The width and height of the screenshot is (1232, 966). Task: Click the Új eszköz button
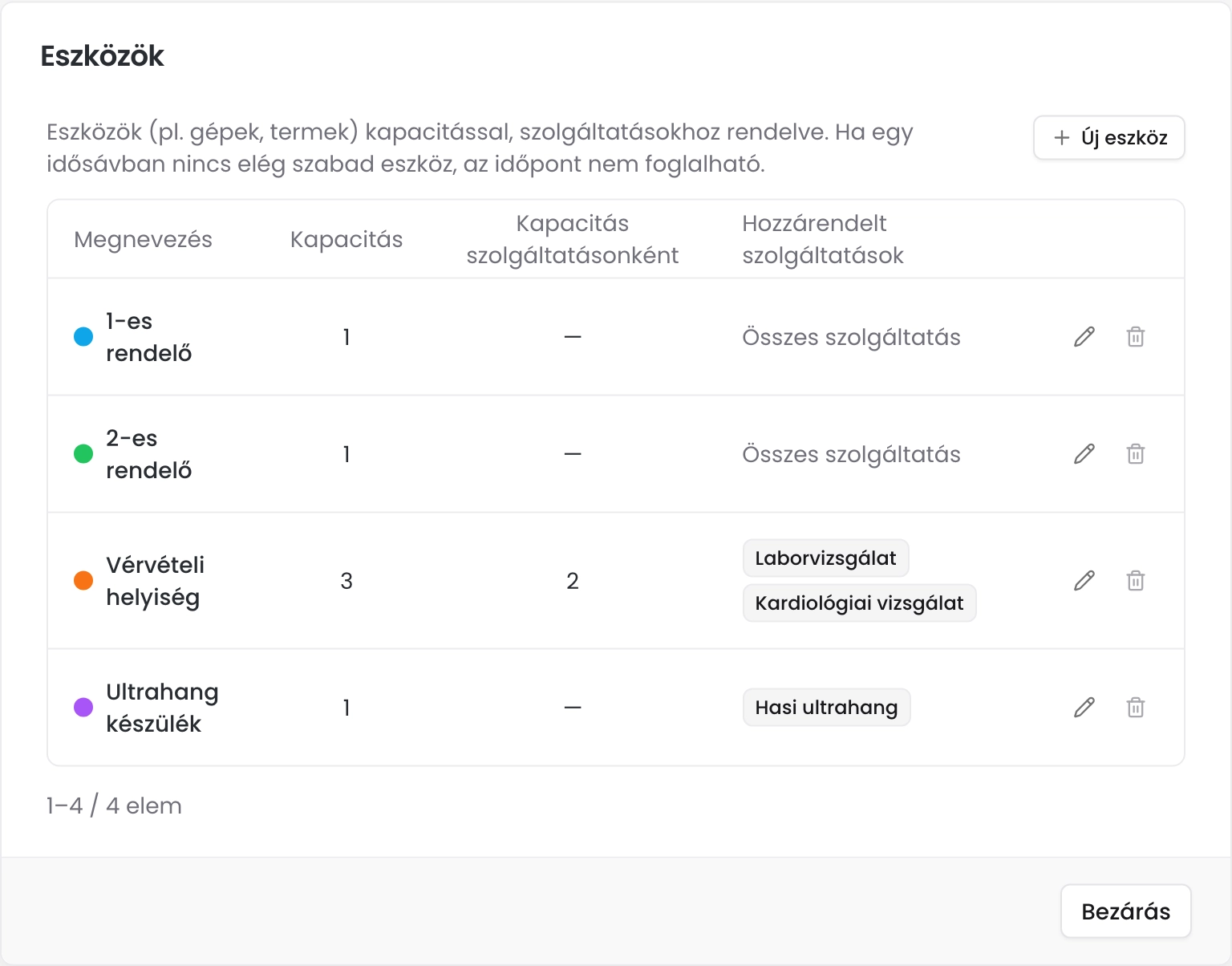[1109, 138]
